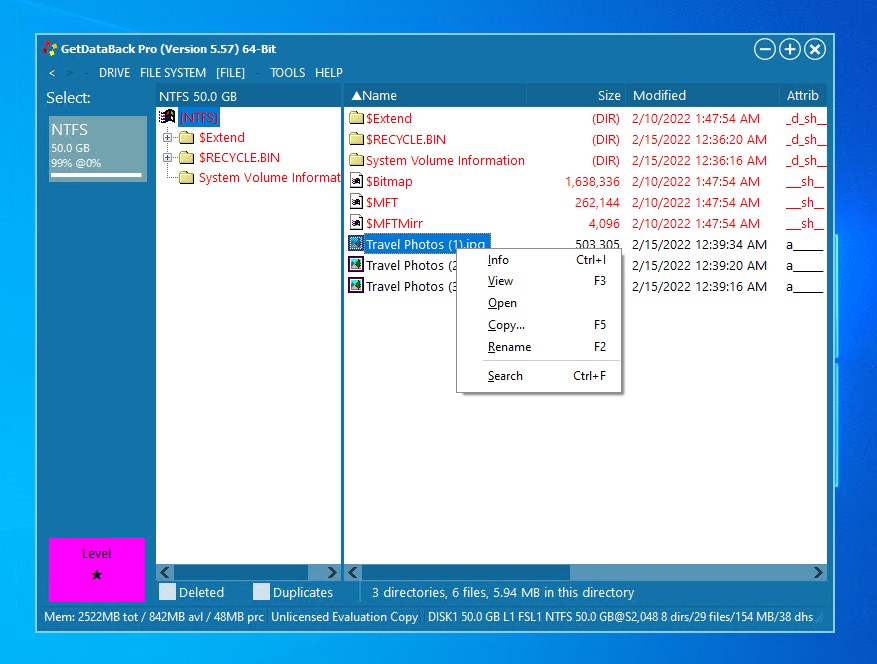Viewport: 877px width, 664px height.
Task: Click the $RECYCLE.BIN folder icon in file list
Action: pyautogui.click(x=356, y=139)
